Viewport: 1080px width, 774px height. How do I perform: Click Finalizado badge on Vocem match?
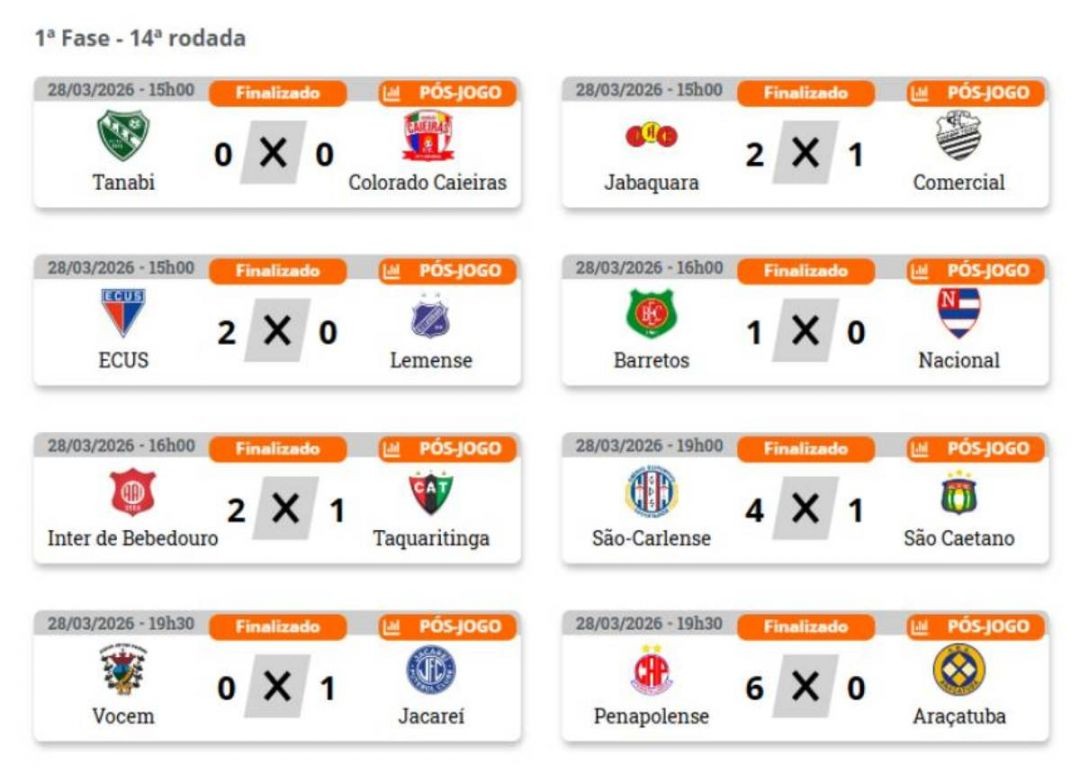(x=278, y=627)
